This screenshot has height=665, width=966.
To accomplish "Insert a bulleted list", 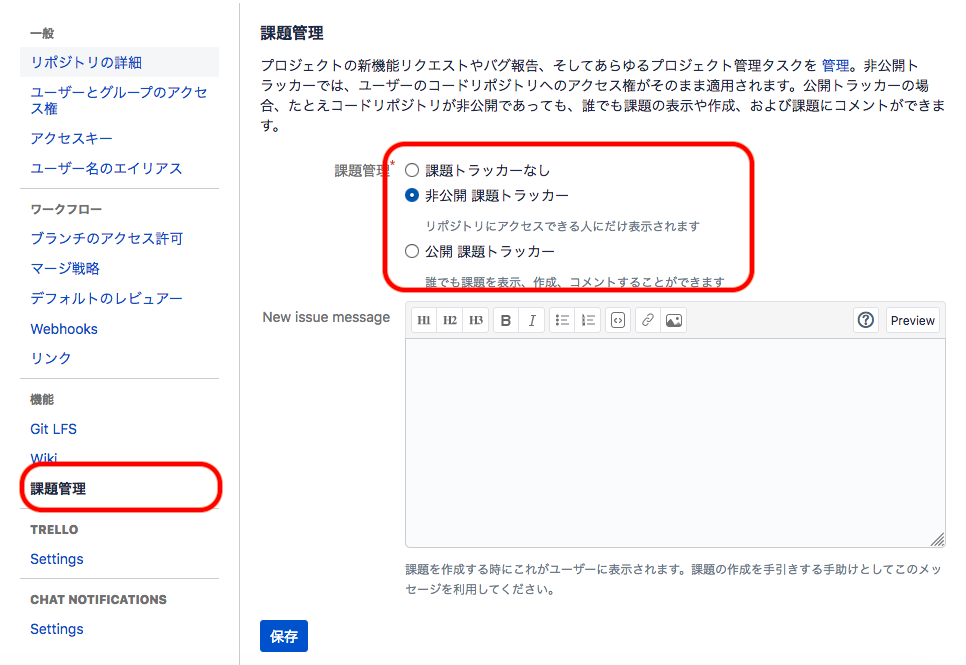I will coord(562,320).
